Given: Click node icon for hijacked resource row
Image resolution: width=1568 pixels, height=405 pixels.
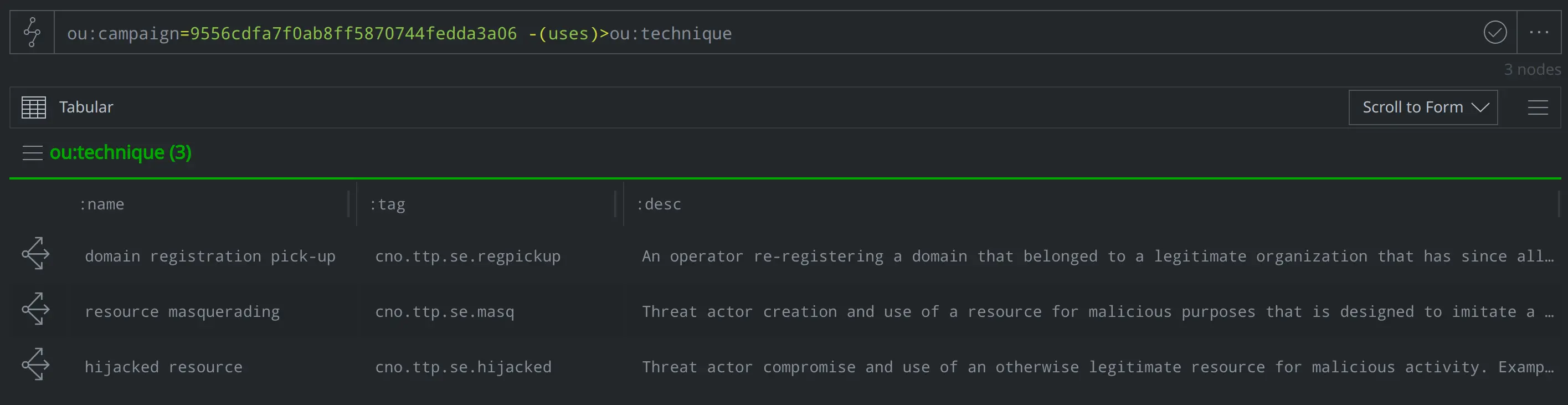Looking at the screenshot, I should coord(36,364).
